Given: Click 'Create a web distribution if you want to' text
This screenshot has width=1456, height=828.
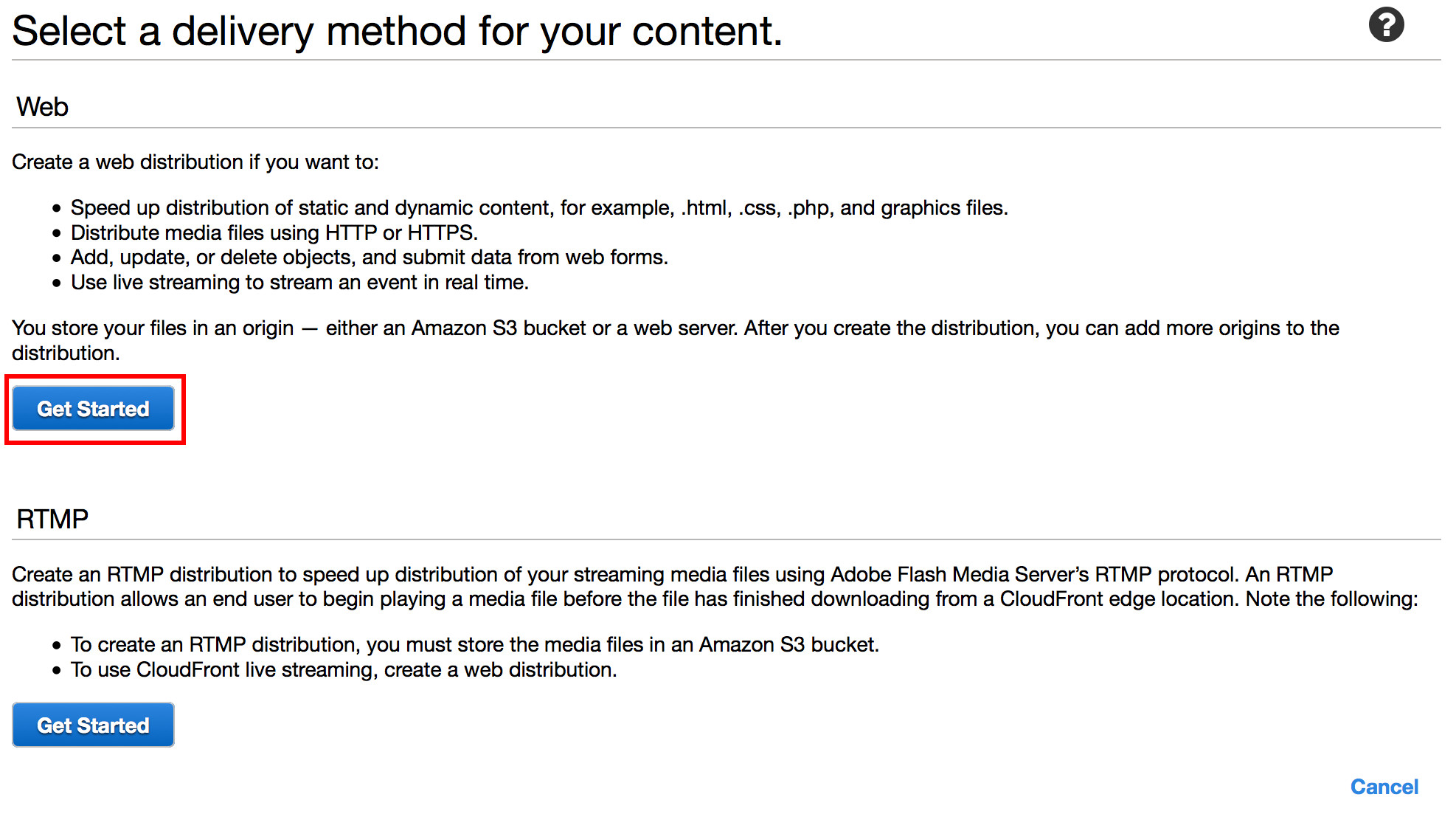Looking at the screenshot, I should pos(195,162).
